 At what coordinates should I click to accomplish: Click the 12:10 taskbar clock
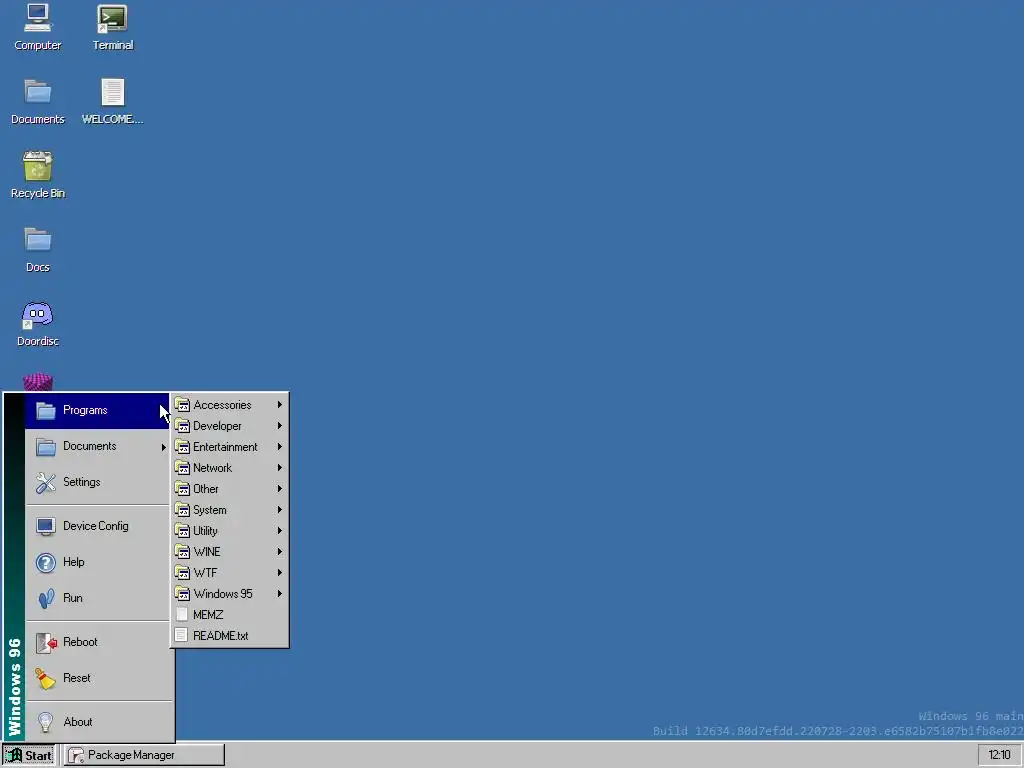(999, 755)
